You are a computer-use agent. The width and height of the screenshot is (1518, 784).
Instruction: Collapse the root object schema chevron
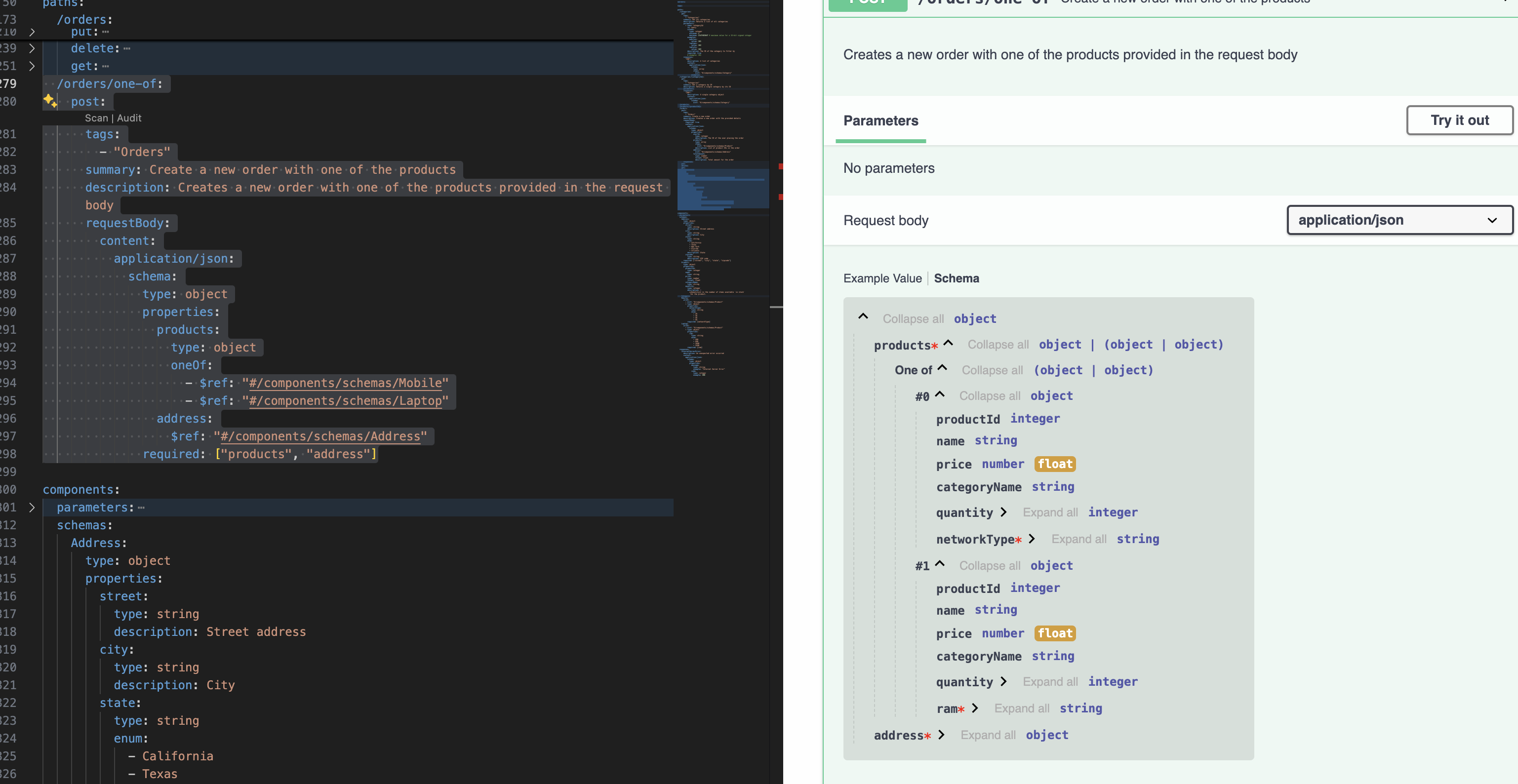[x=863, y=316]
